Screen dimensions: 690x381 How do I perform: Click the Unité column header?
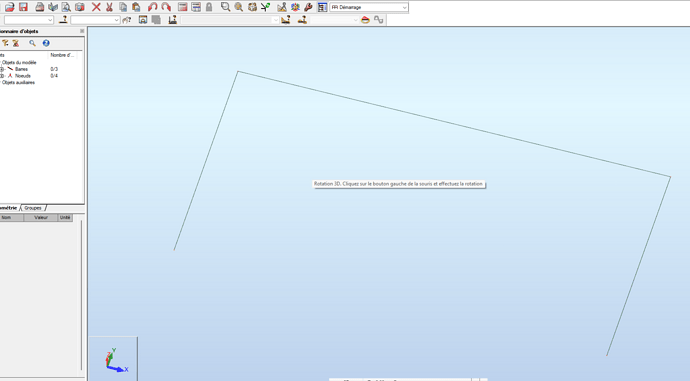[x=65, y=217]
